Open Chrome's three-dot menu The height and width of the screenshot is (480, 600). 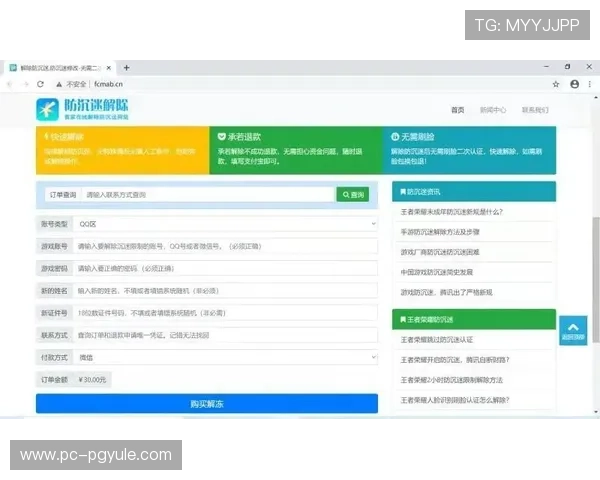[590, 84]
